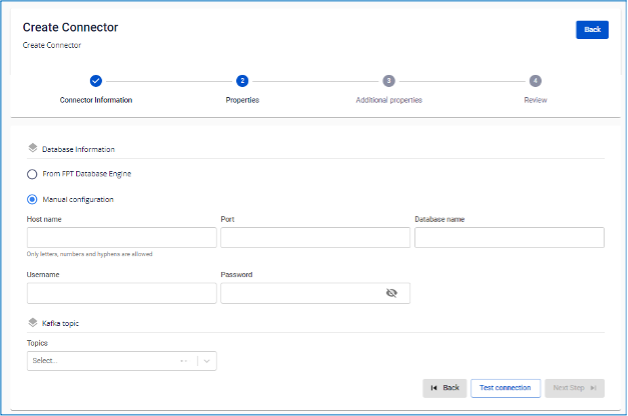This screenshot has height=416, width=628.
Task: Click the hint 'Only letters, numbers and hyphens are allowed'
Action: (90, 254)
